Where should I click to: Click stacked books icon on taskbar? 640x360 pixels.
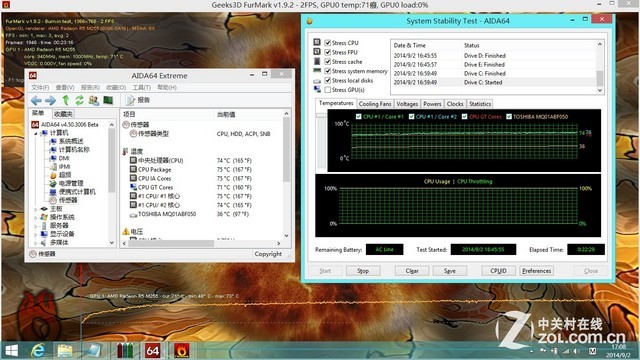pyautogui.click(x=125, y=351)
